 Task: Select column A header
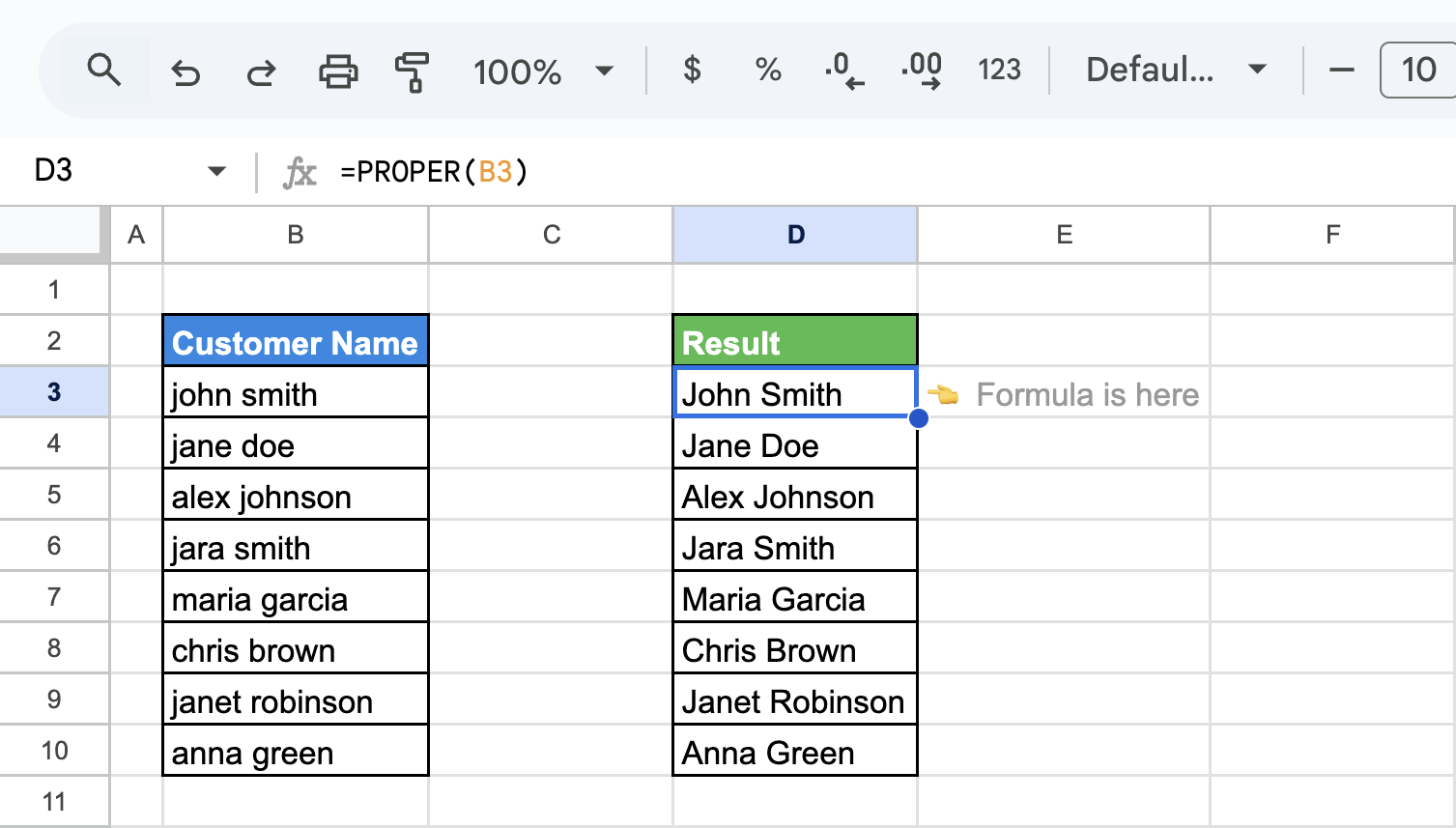click(x=136, y=235)
